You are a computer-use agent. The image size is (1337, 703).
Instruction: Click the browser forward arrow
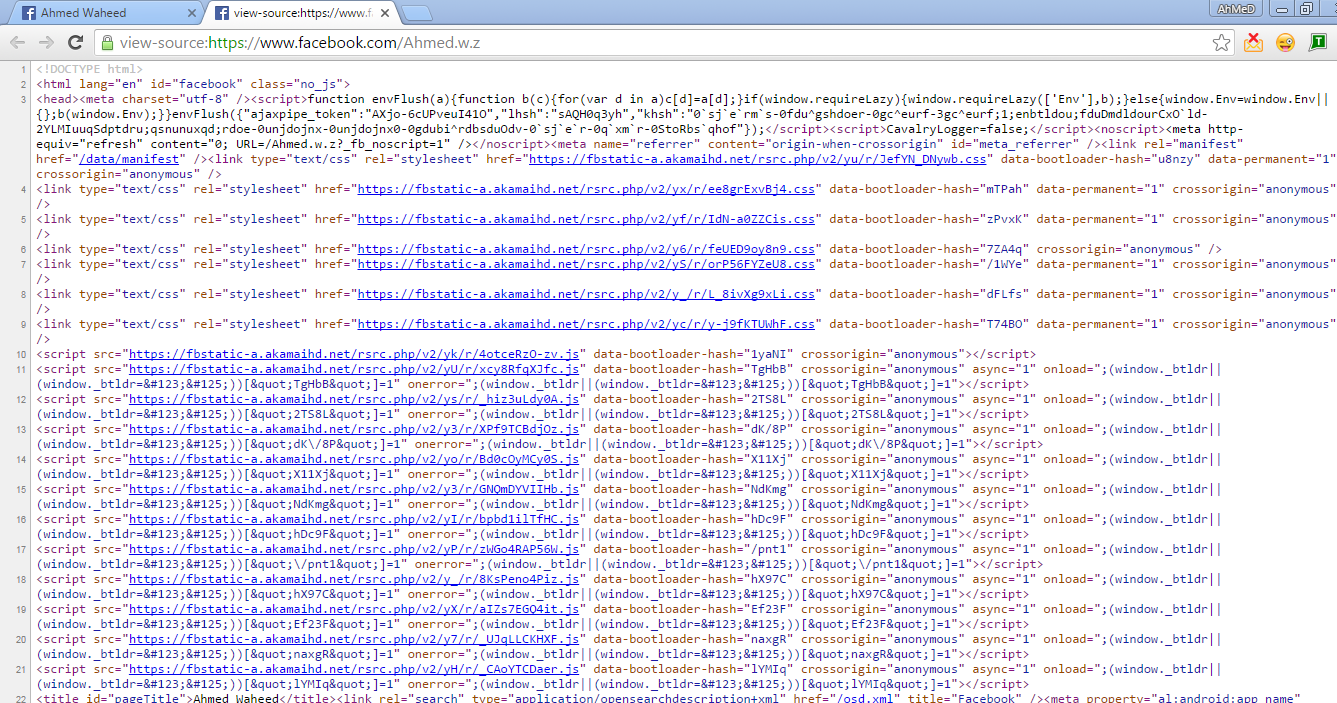click(46, 43)
